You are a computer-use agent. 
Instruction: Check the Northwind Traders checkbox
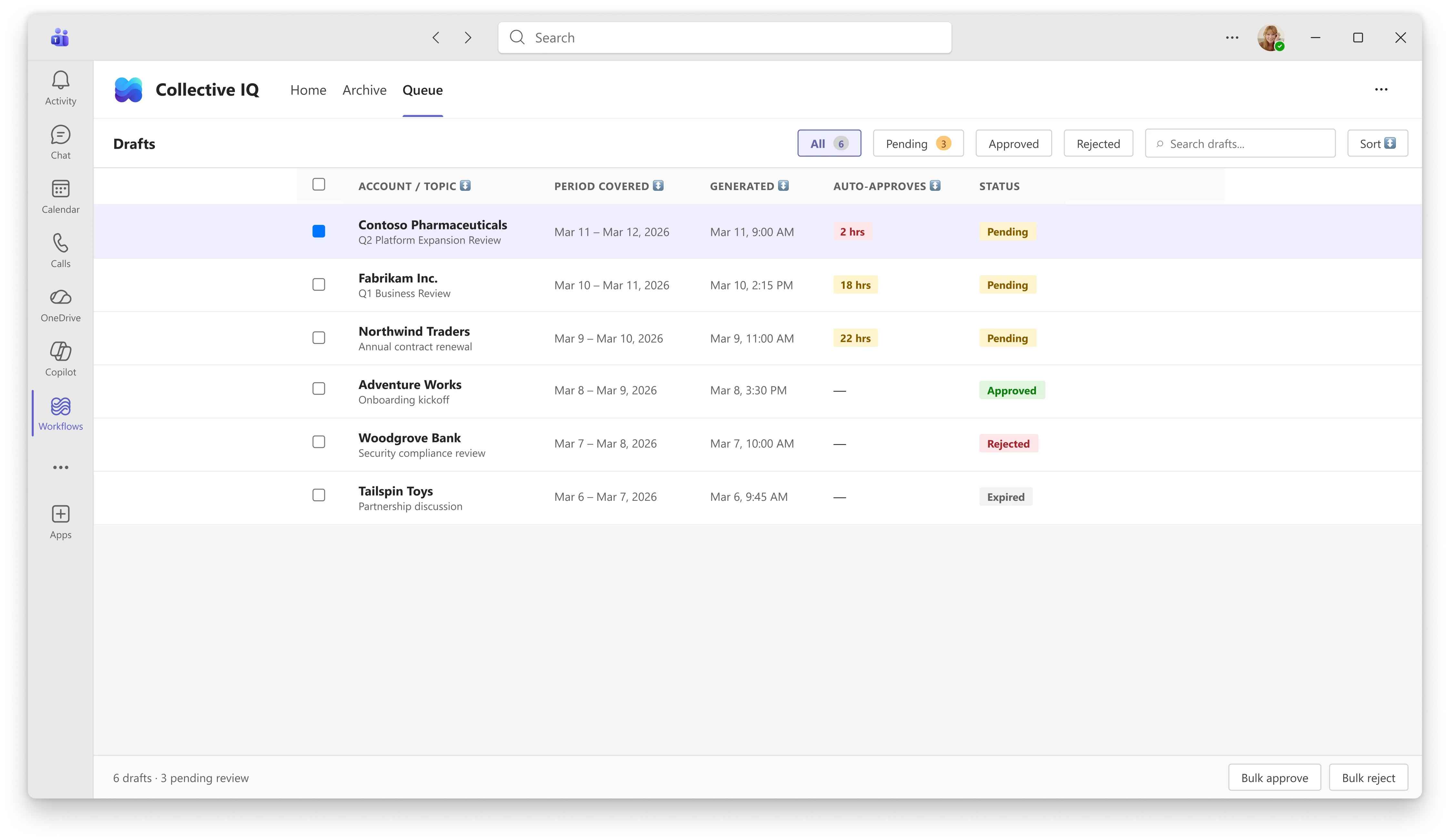point(319,338)
